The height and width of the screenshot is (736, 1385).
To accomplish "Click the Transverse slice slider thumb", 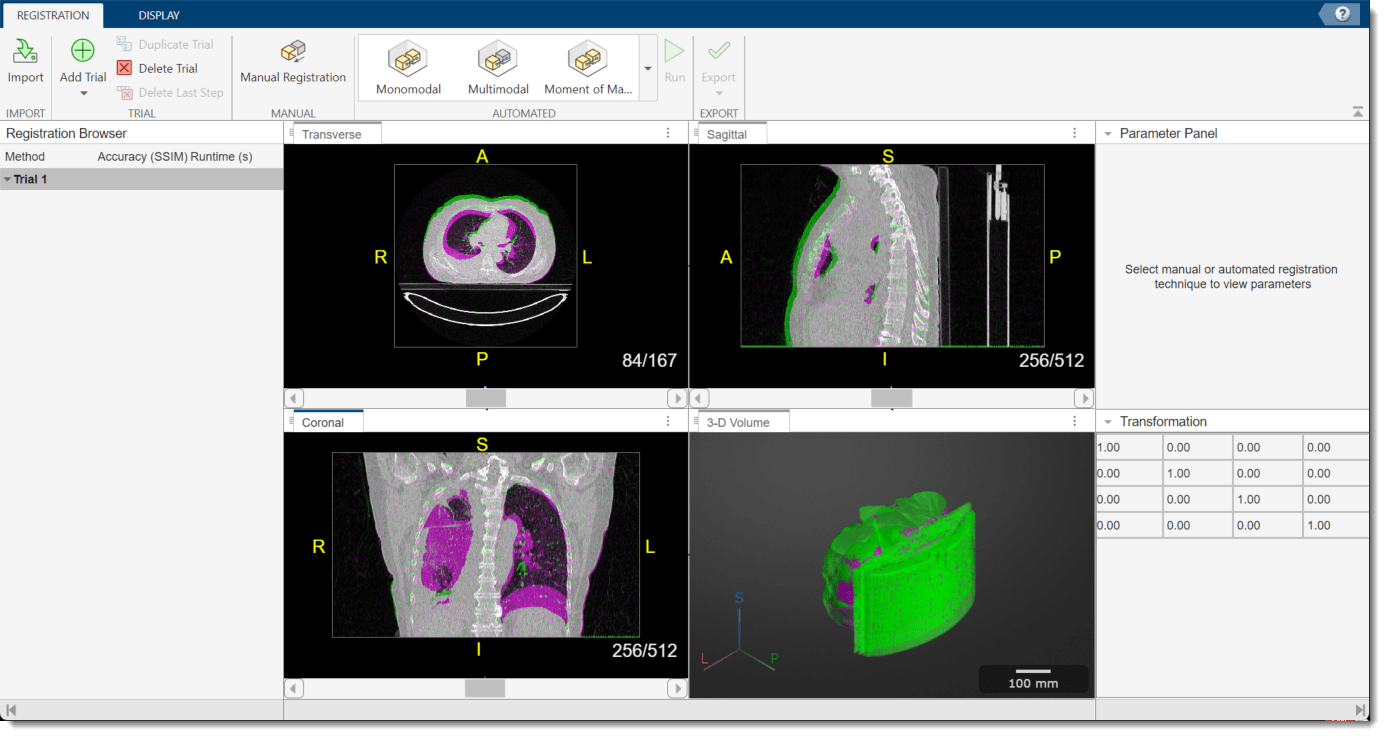I will tap(486, 398).
